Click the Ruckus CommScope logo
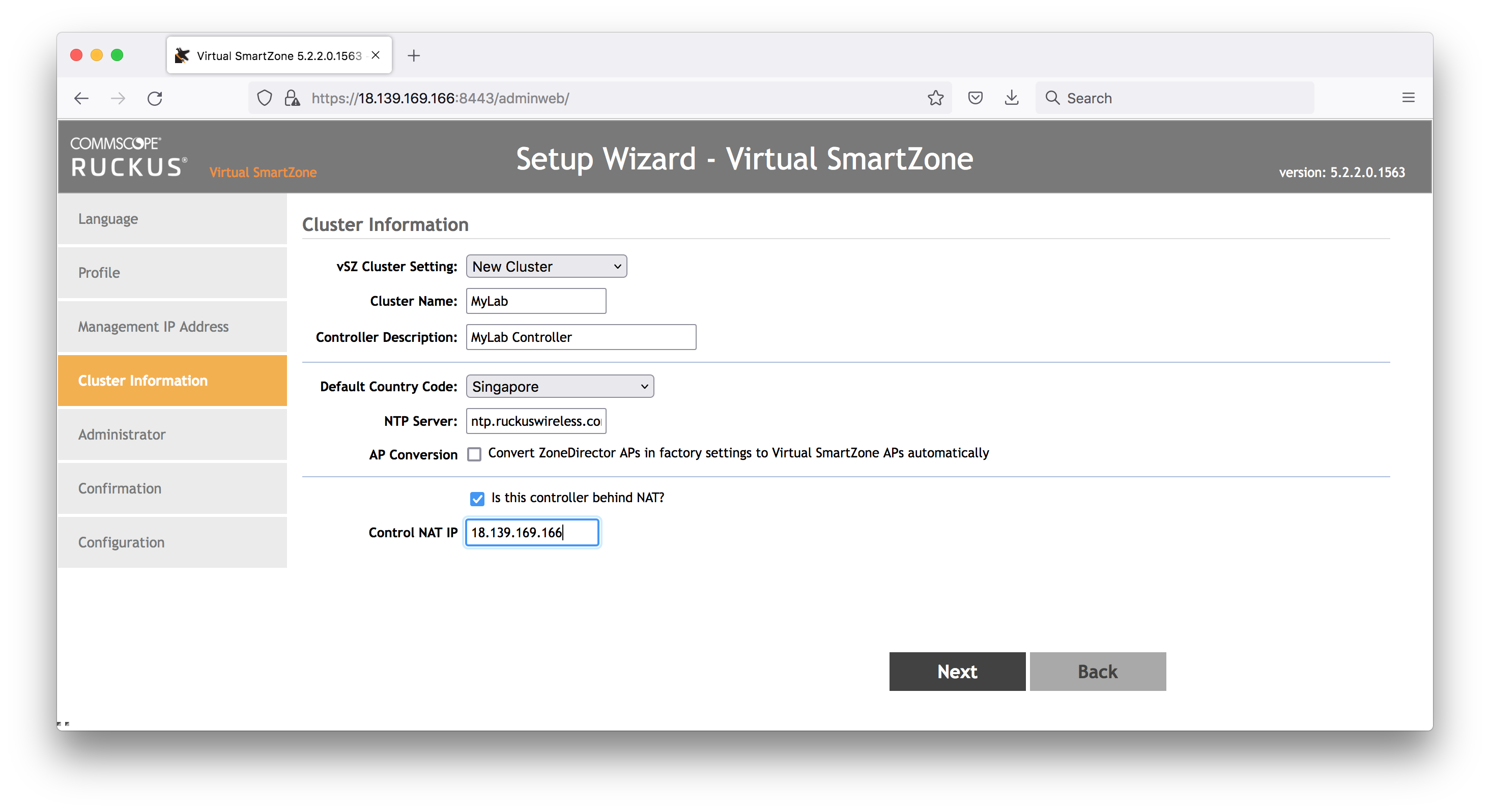 [128, 157]
